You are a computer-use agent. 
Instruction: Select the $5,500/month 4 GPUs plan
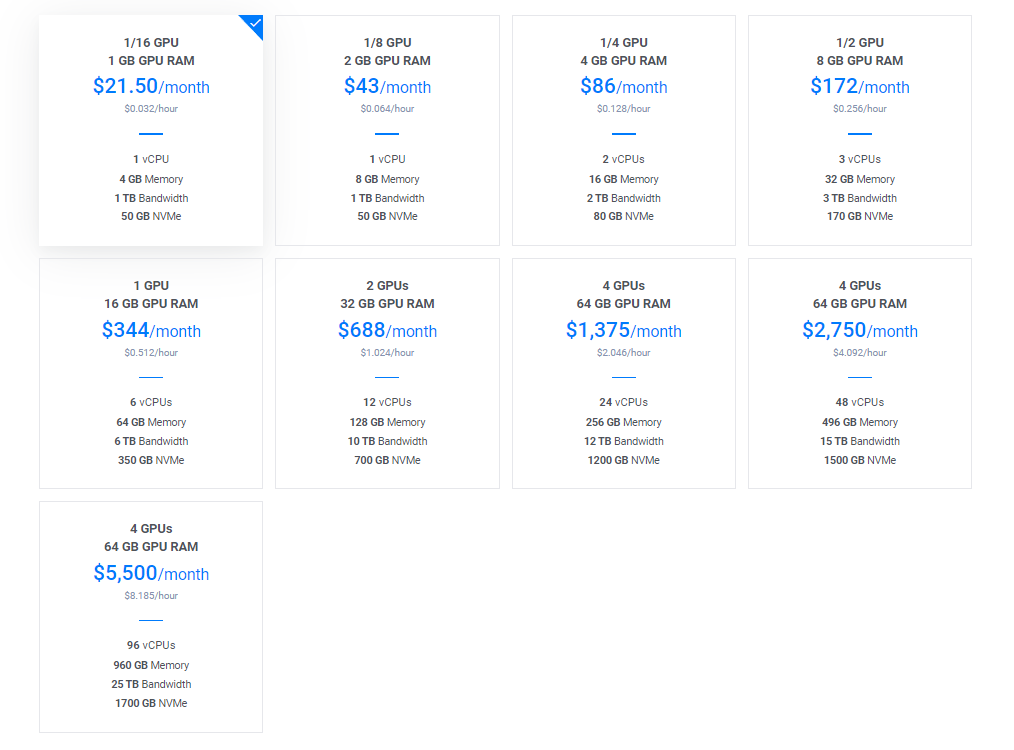click(151, 616)
